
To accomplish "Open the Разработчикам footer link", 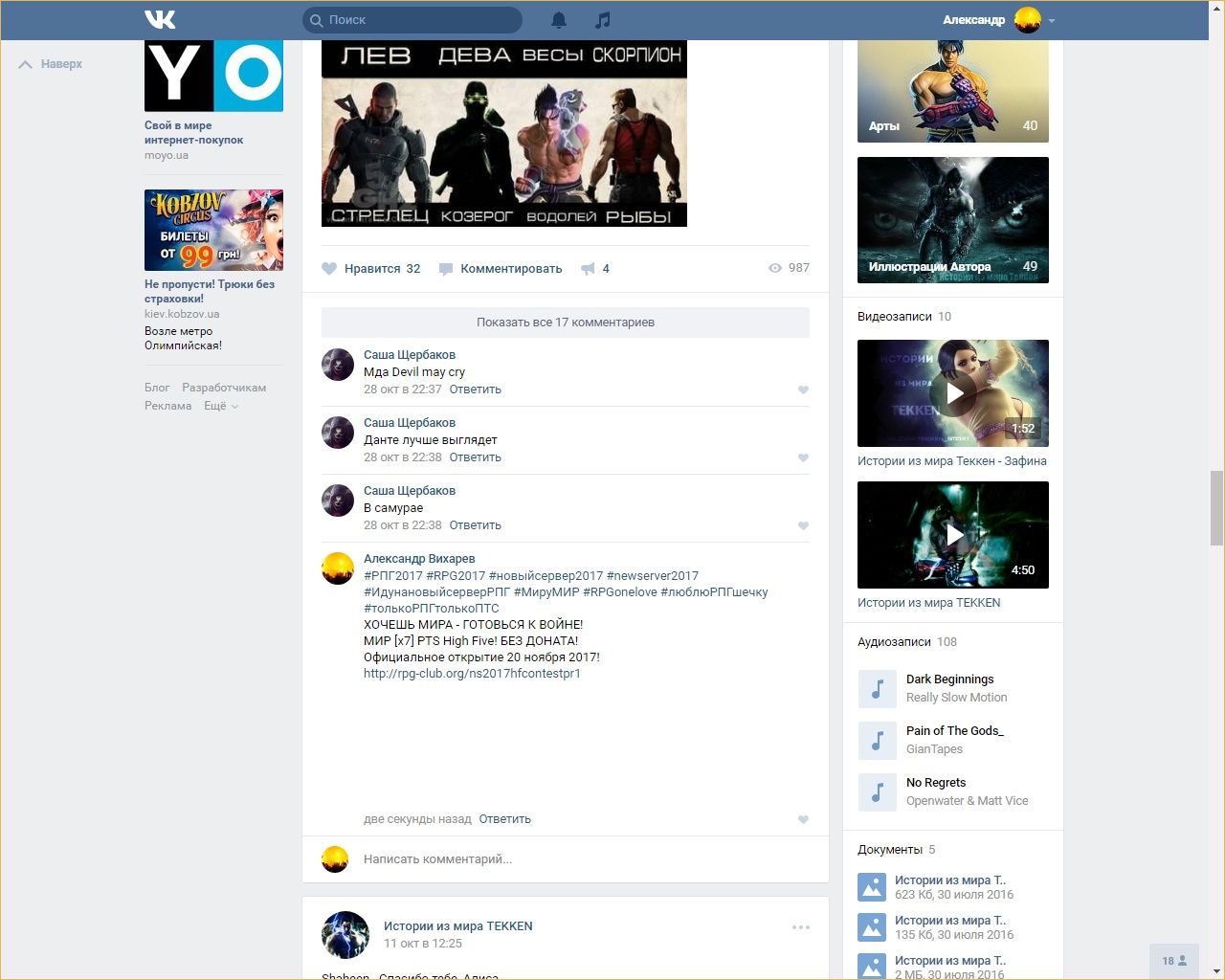I will [224, 388].
